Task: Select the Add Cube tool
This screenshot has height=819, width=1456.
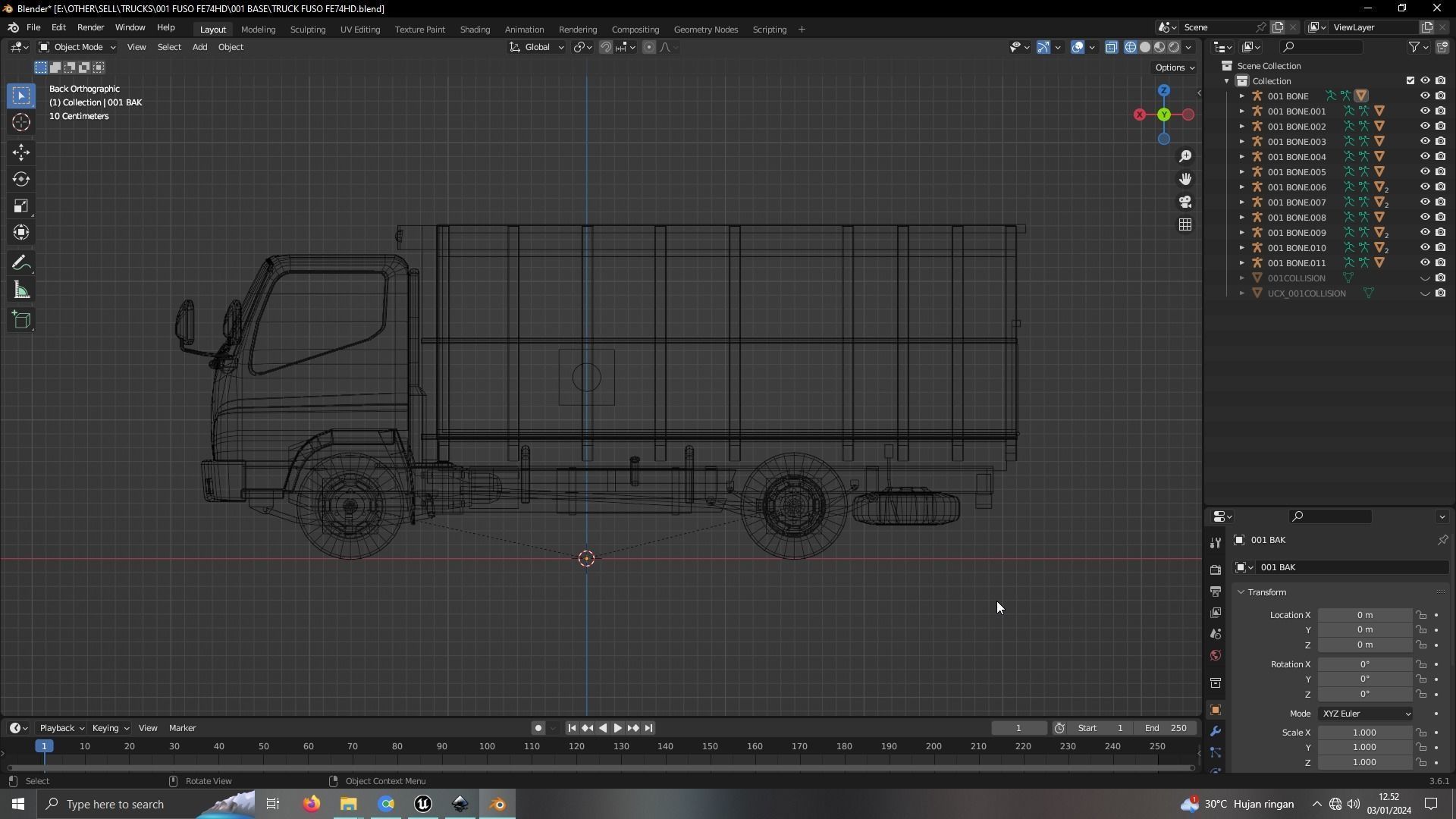Action: coord(21,320)
